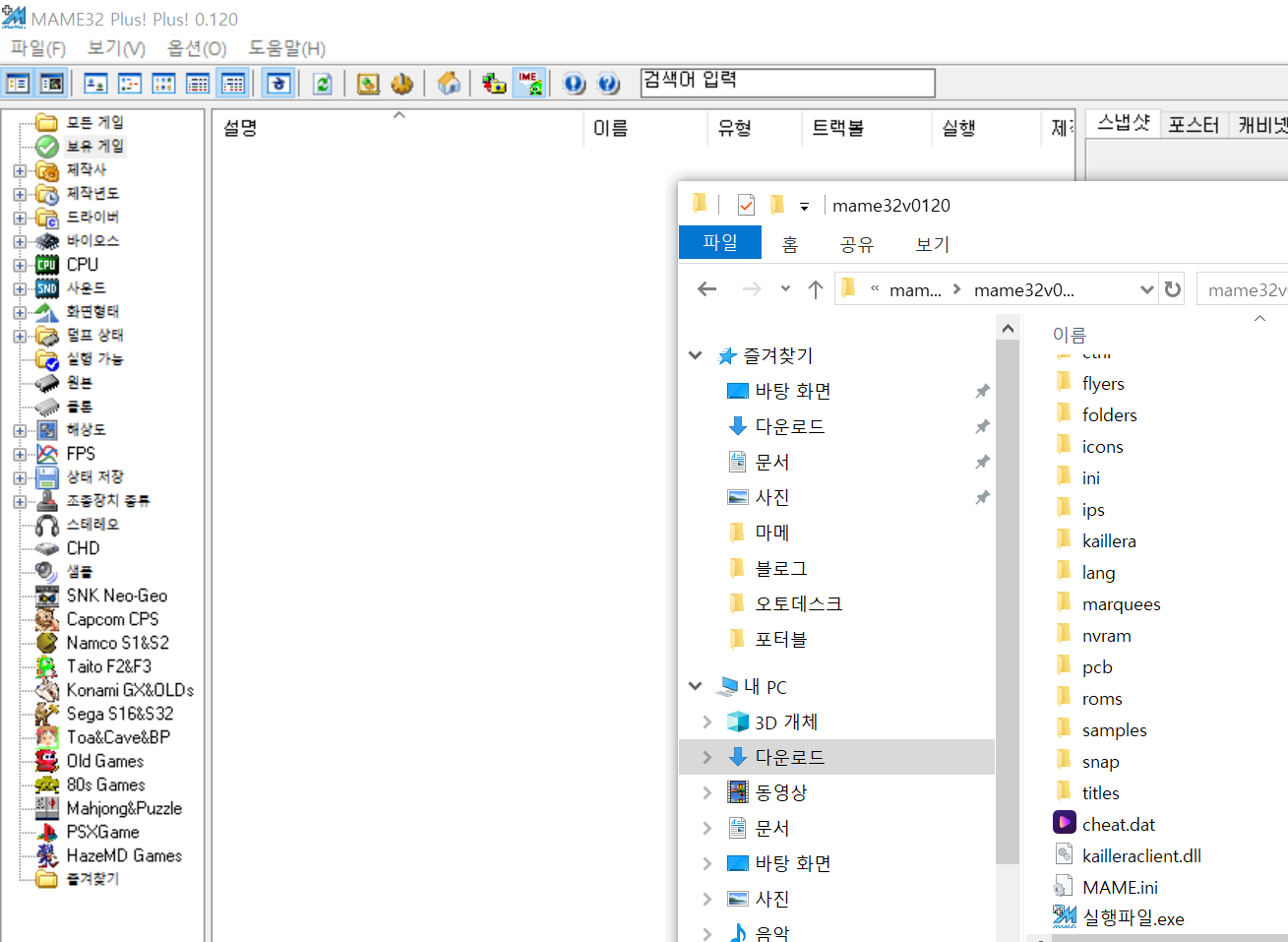1288x942 pixels.
Task: Toggle the screenshot area pane toolbar button
Action: (51, 84)
